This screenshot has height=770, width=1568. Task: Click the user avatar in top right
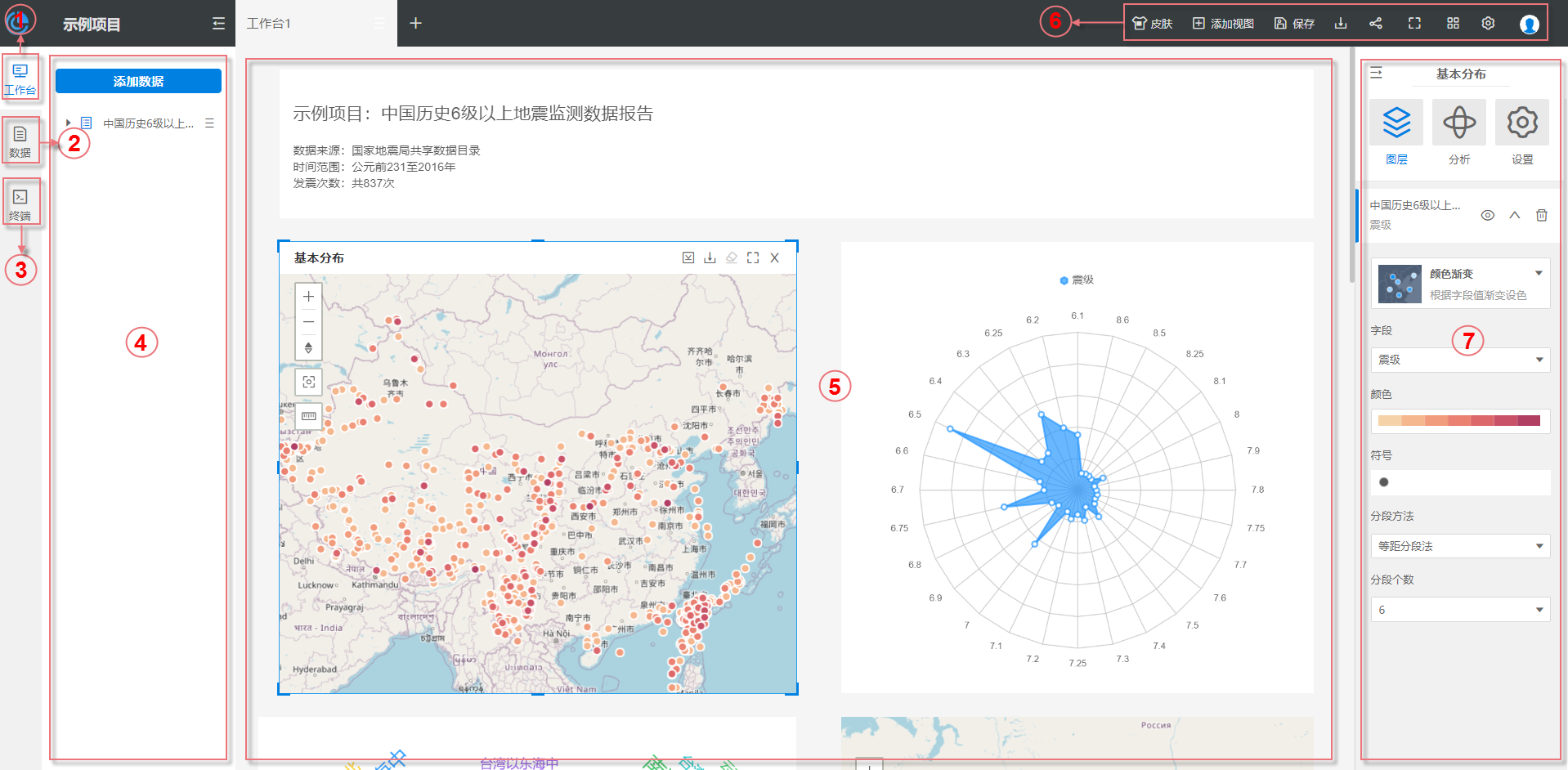1529,25
